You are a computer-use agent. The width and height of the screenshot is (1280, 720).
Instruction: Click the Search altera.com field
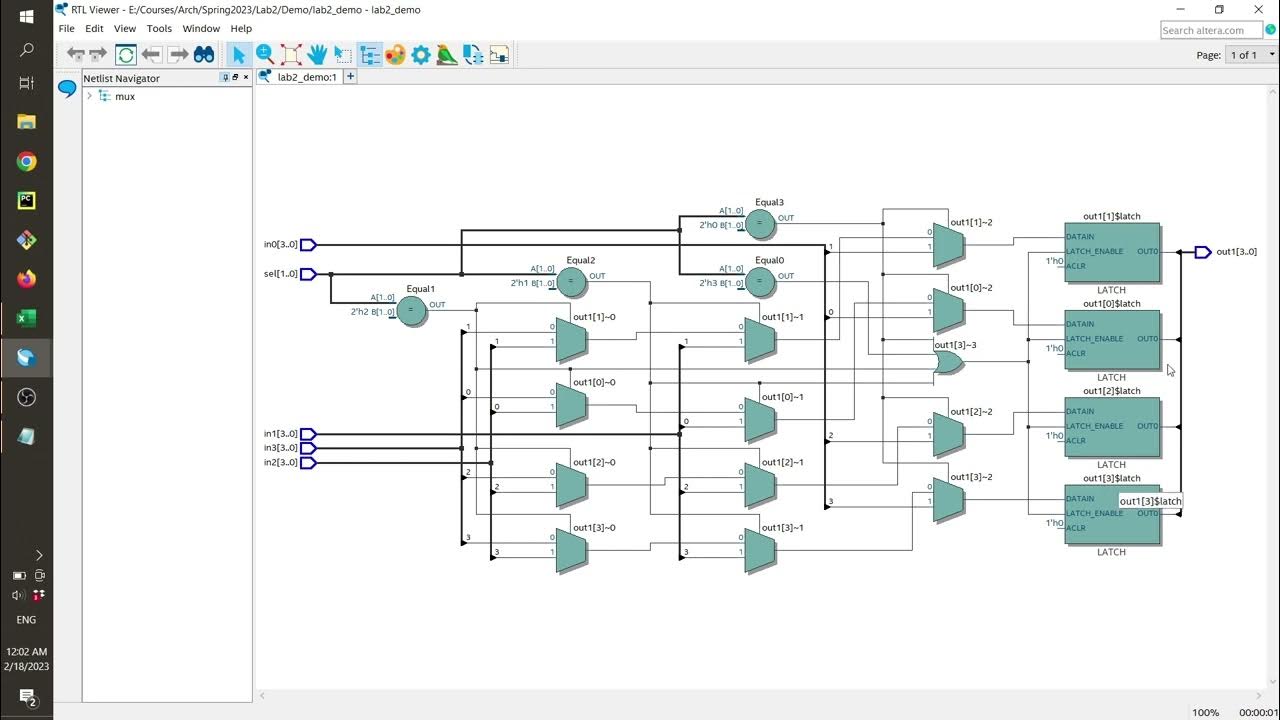tap(1211, 30)
